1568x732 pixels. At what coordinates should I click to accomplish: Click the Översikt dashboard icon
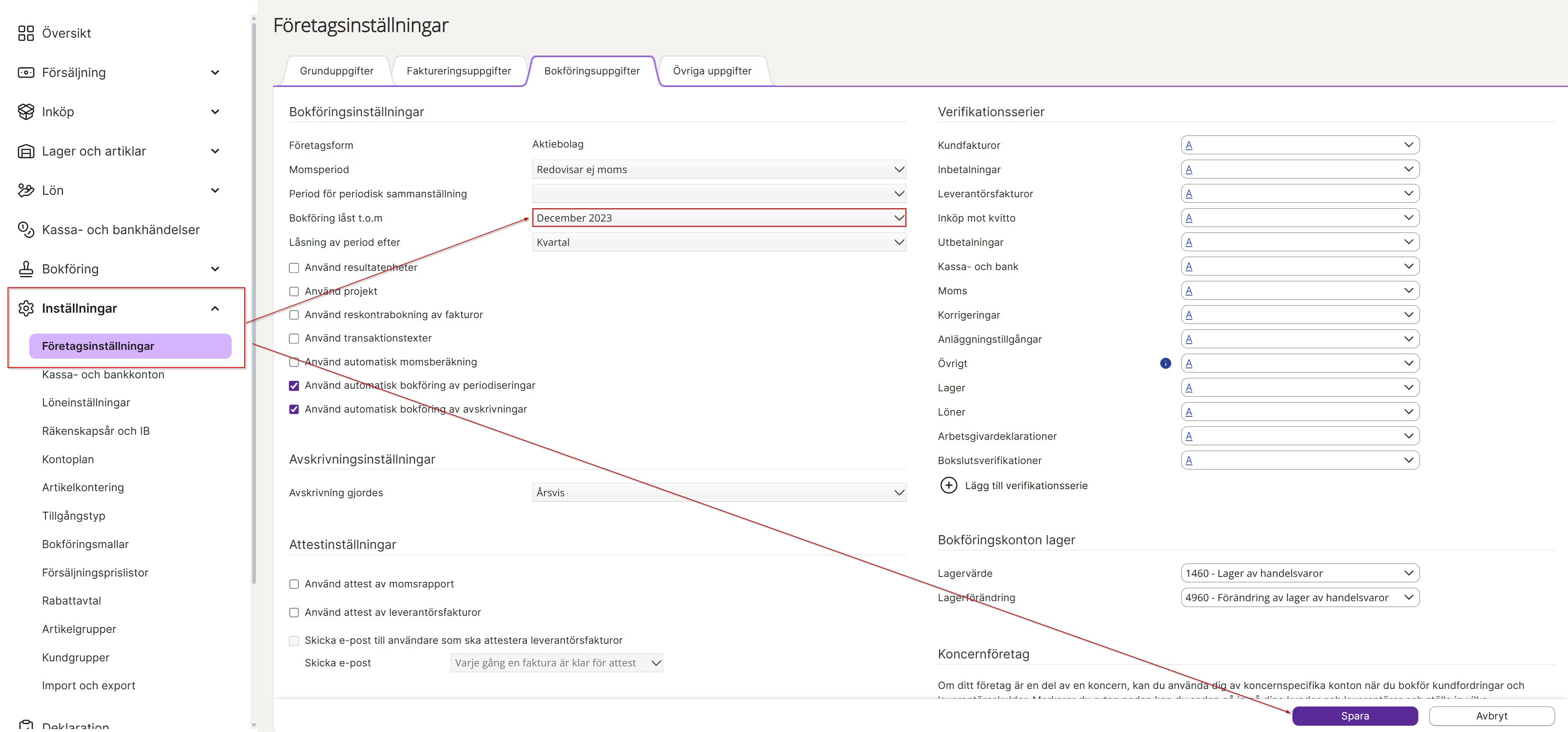(x=26, y=33)
